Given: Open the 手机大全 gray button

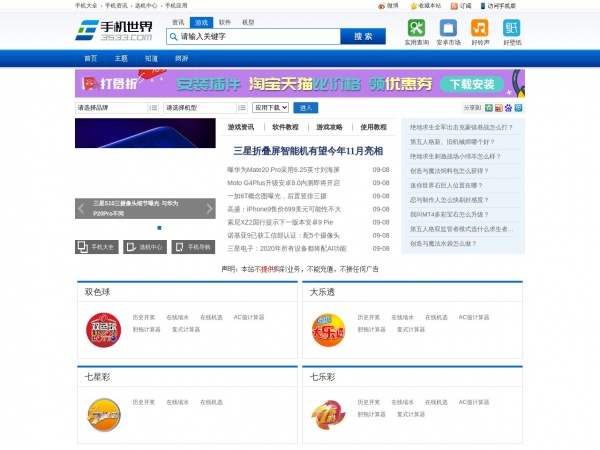Looking at the screenshot, I should tap(97, 247).
